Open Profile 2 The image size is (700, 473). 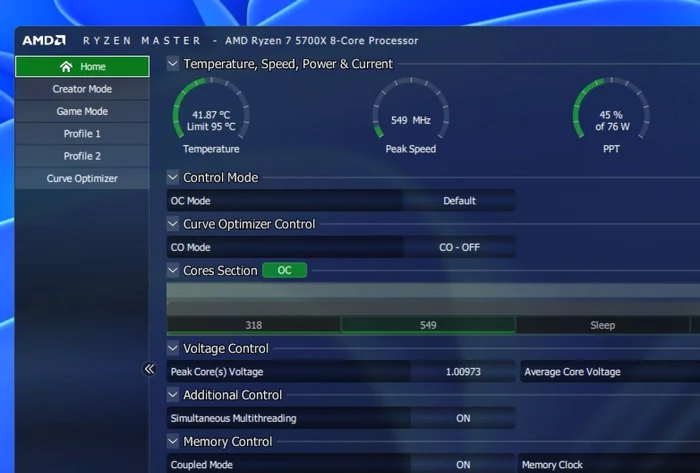coord(82,156)
